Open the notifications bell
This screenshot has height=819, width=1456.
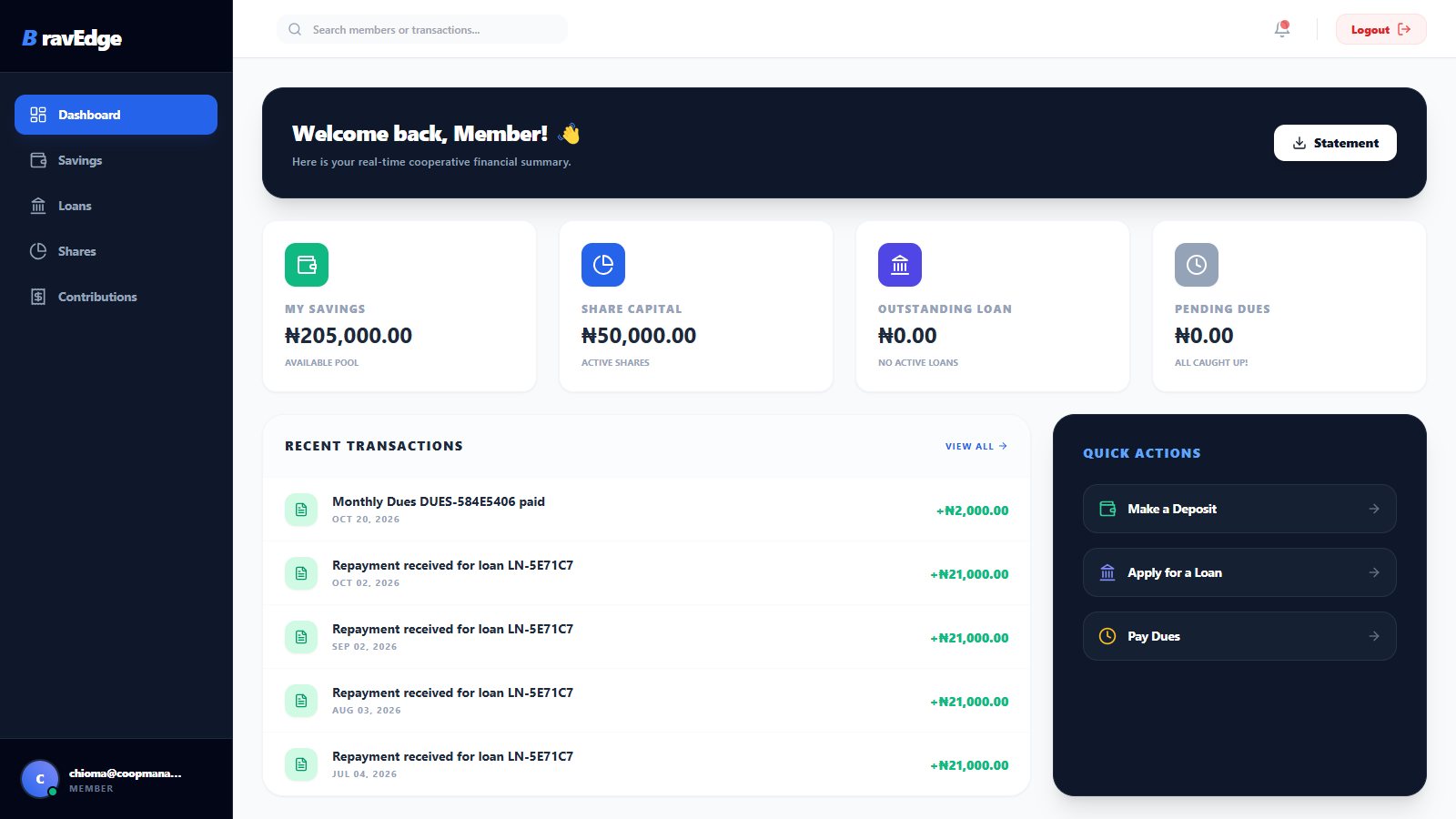pyautogui.click(x=1282, y=29)
